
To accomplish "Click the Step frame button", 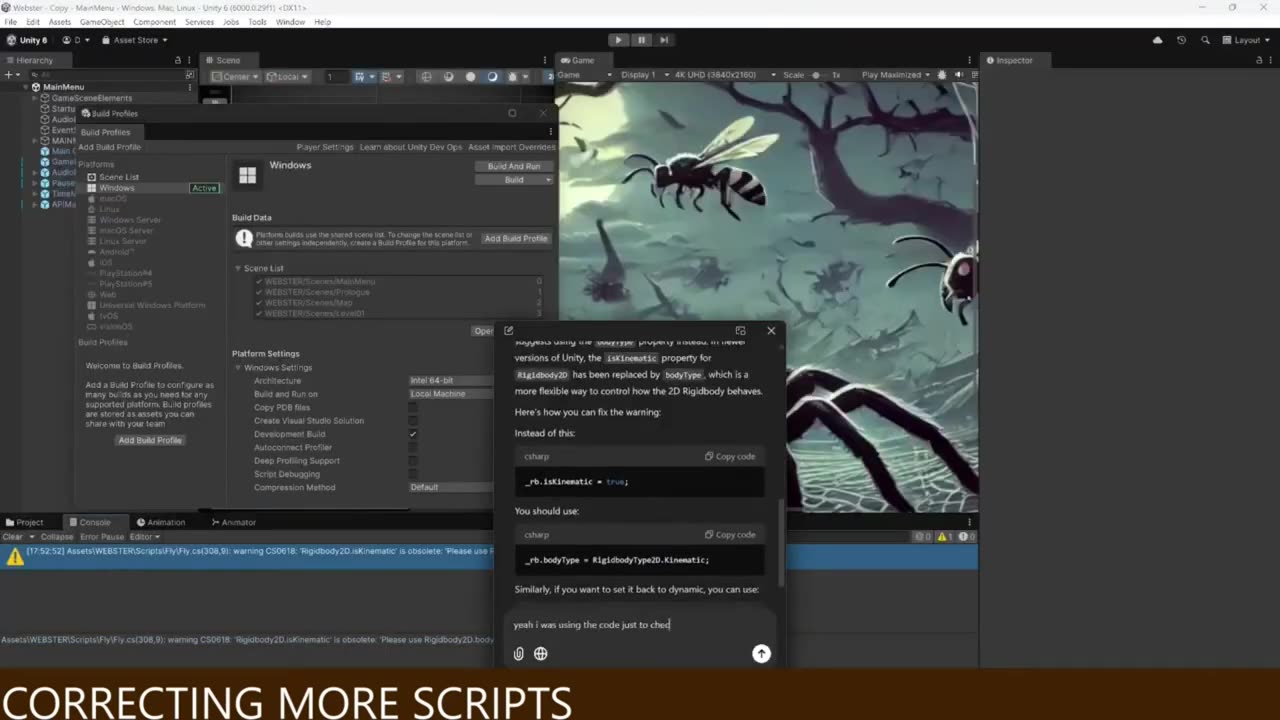I will tap(664, 40).
